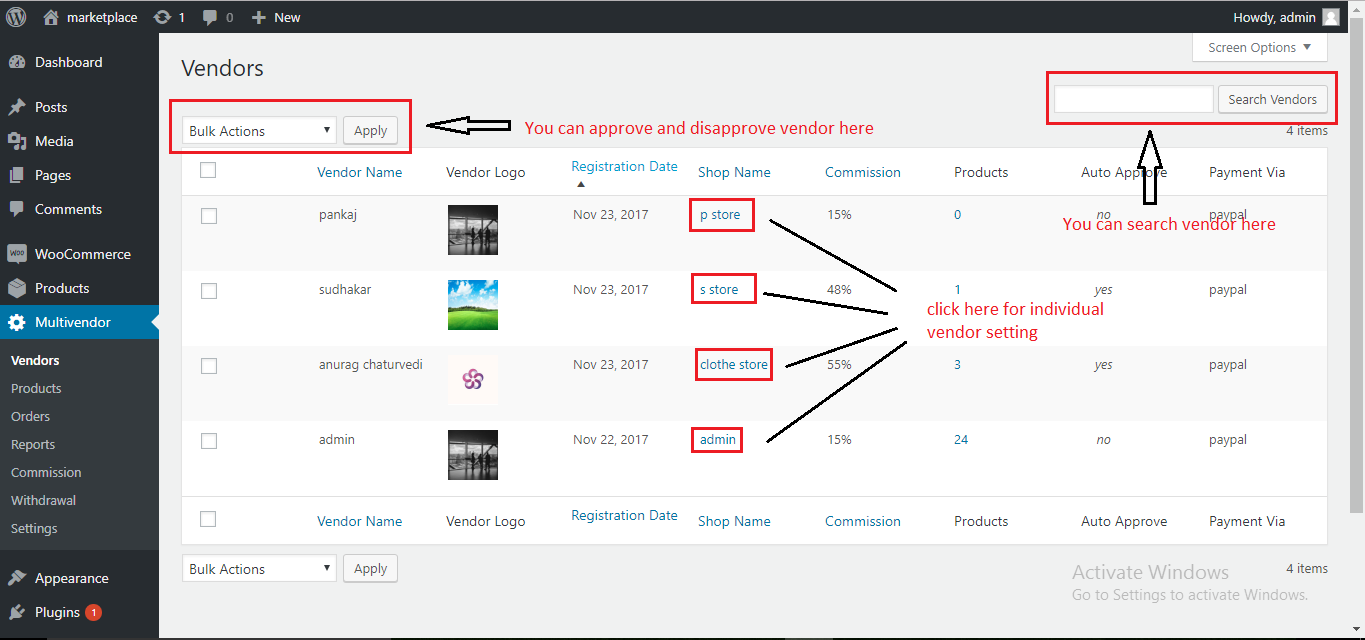Sort by Registration Date header column

click(x=625, y=166)
